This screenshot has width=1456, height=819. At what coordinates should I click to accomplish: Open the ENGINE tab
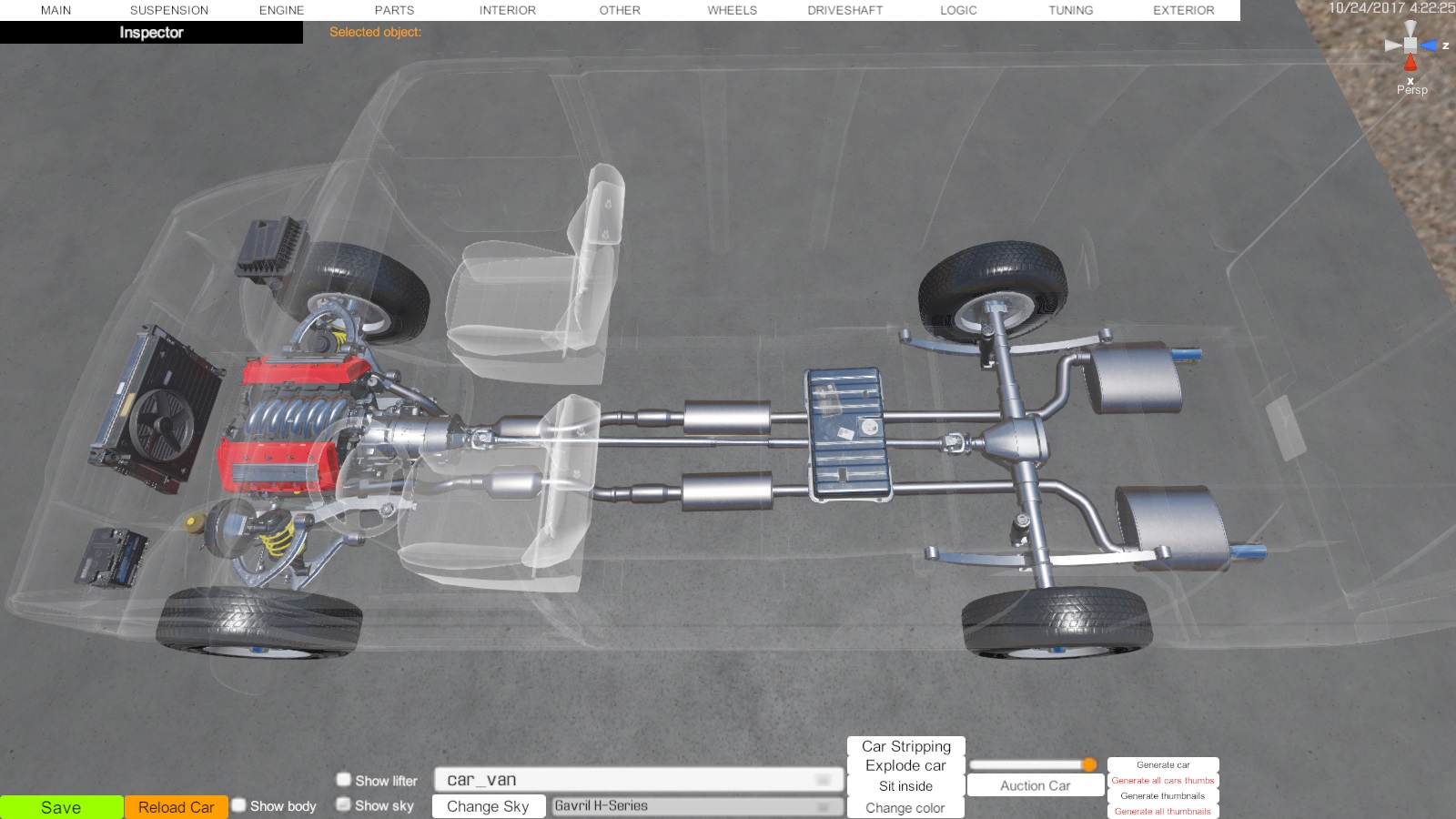coord(281,10)
